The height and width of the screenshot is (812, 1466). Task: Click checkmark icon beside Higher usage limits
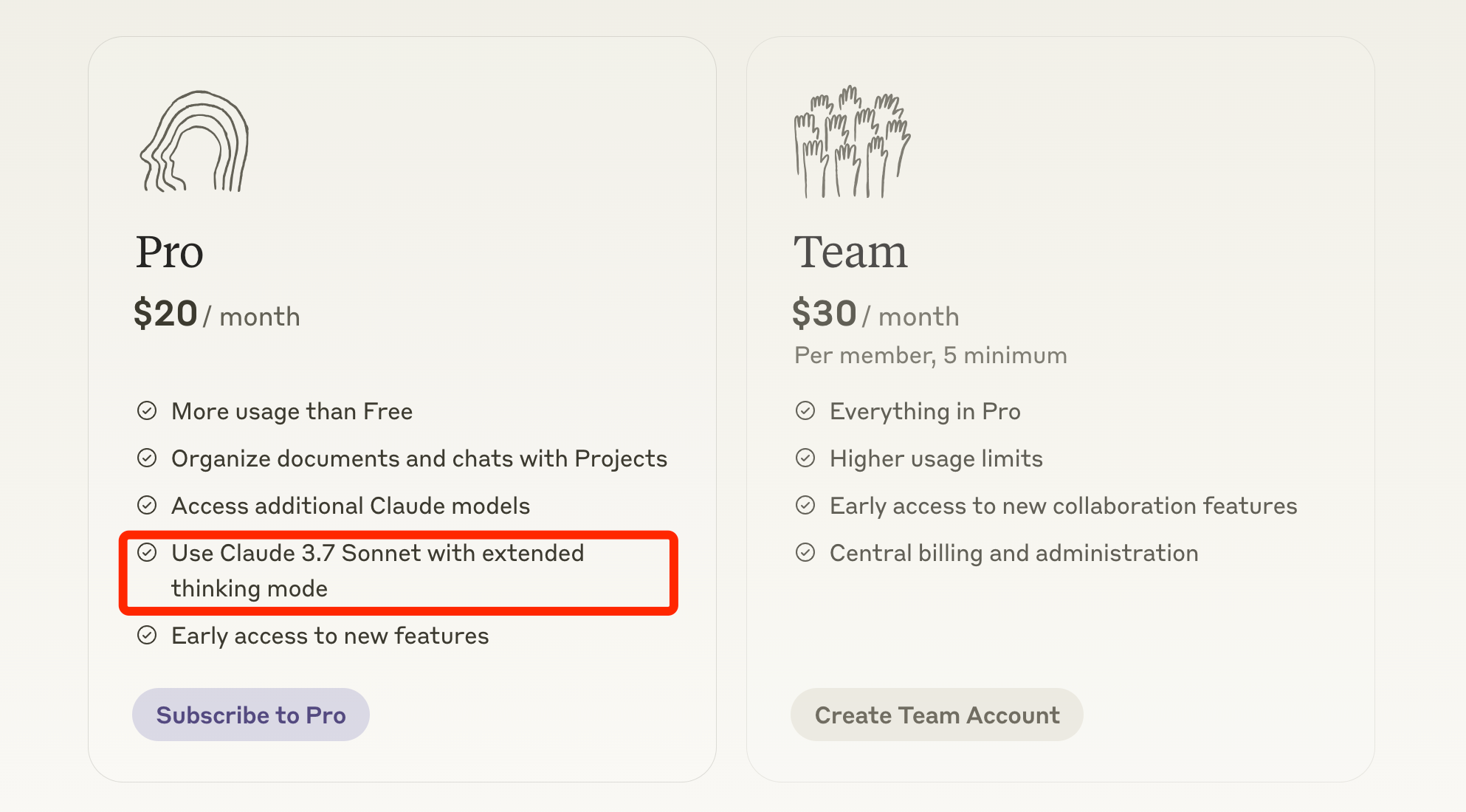(x=805, y=458)
